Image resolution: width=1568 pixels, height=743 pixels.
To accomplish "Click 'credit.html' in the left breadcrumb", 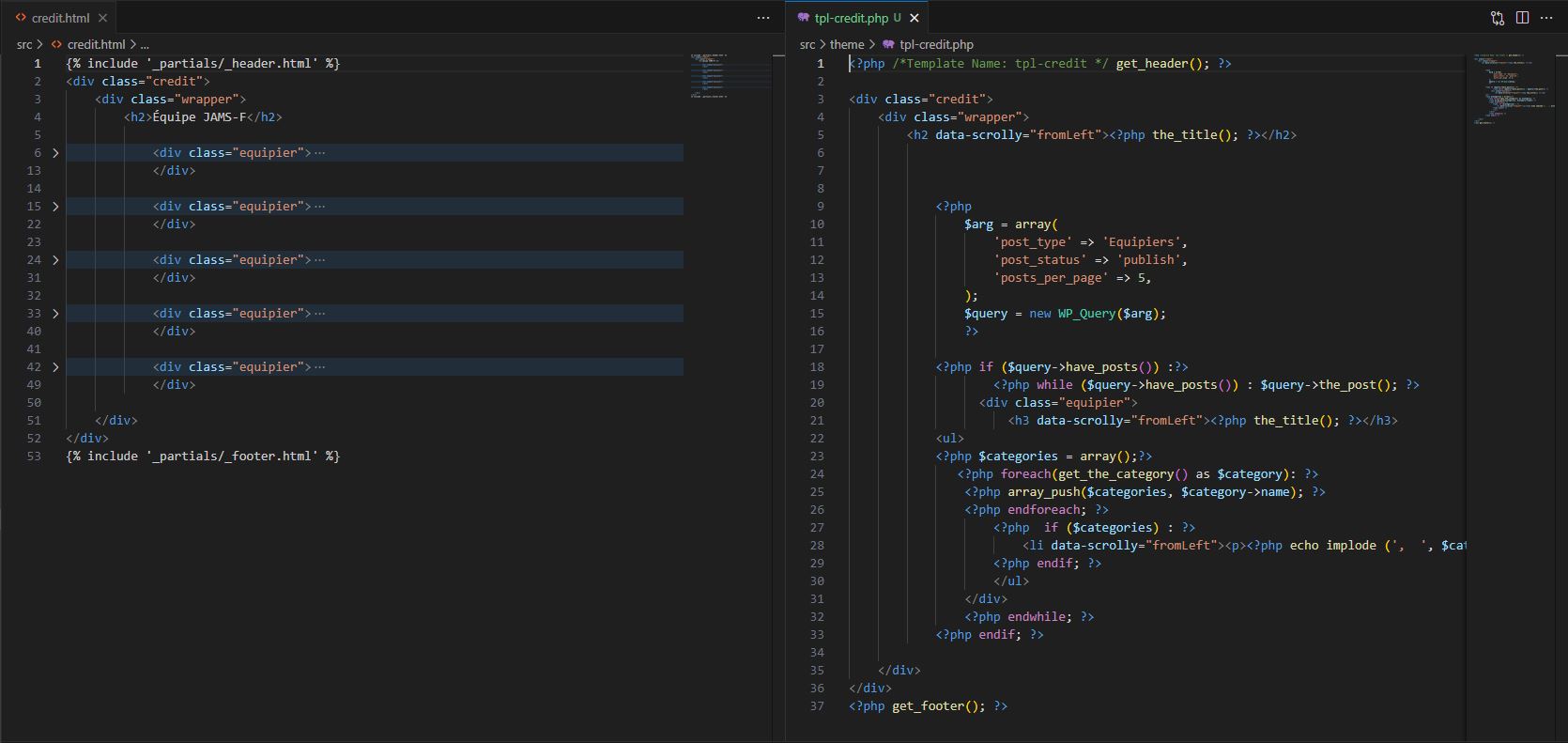I will pyautogui.click(x=96, y=44).
